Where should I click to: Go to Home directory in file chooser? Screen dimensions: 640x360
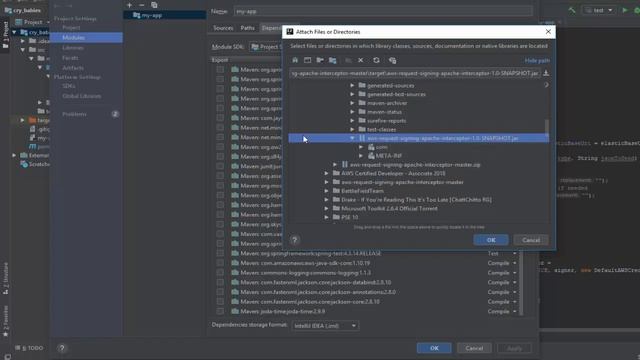(x=295, y=60)
